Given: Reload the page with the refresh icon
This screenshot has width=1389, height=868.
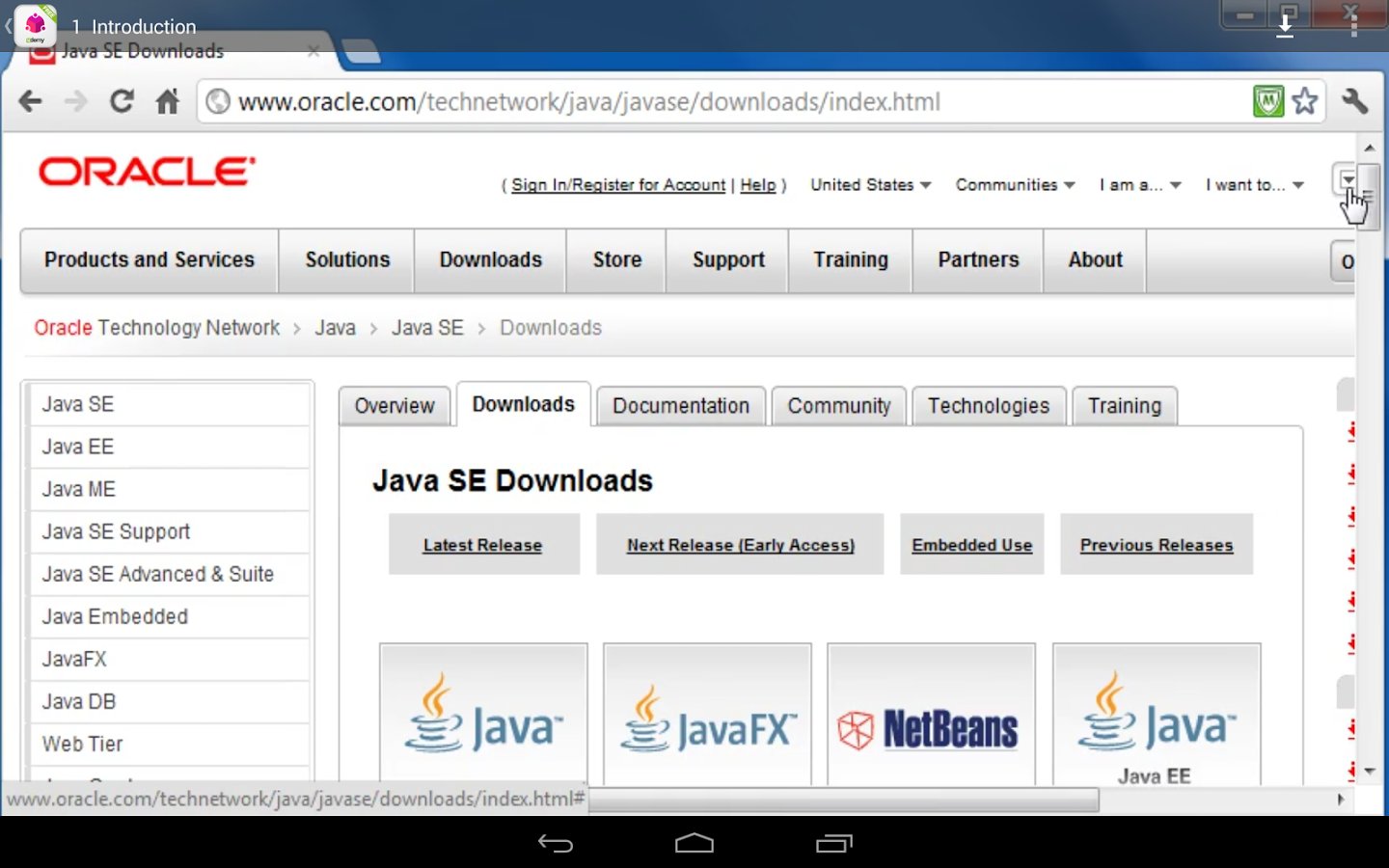Looking at the screenshot, I should [122, 101].
